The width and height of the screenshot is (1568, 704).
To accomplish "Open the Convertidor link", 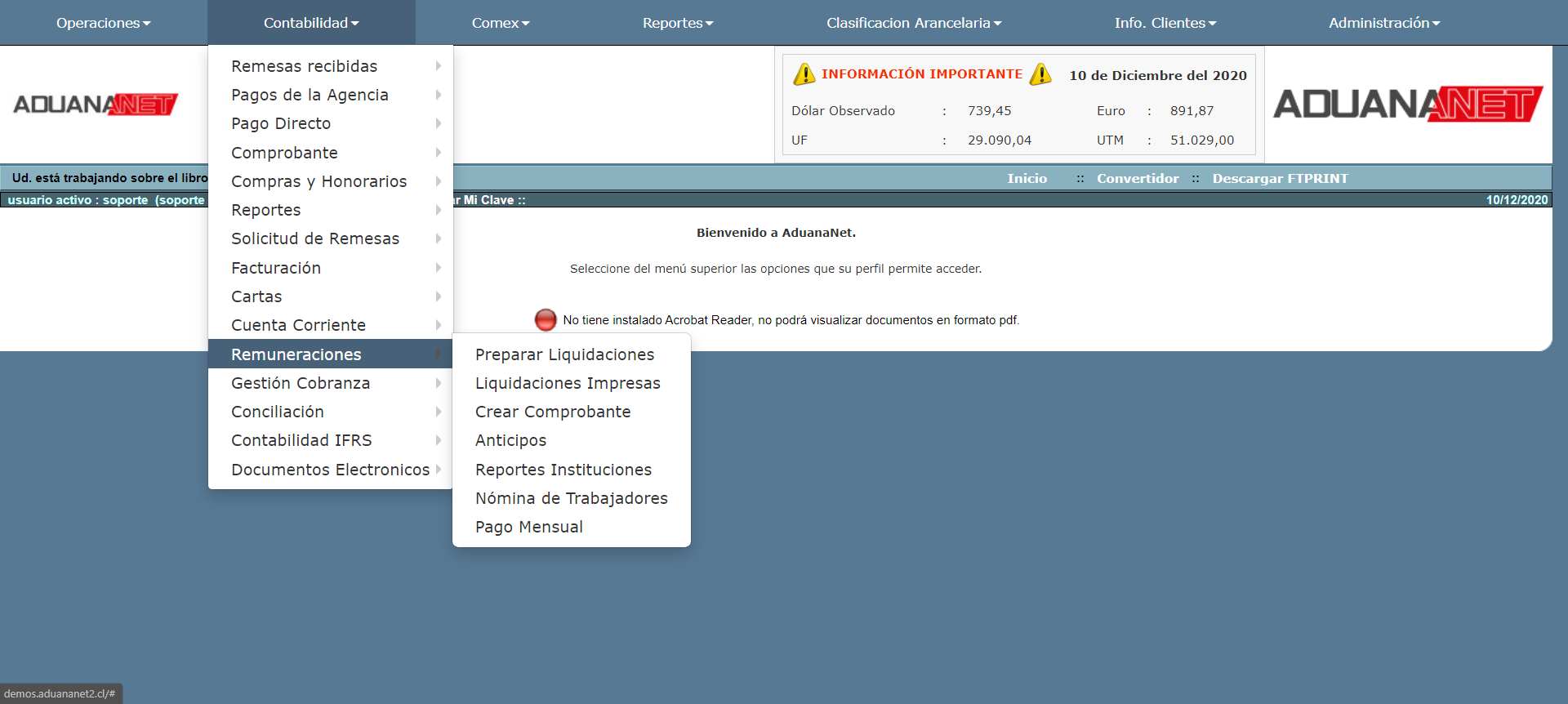I will (1137, 179).
